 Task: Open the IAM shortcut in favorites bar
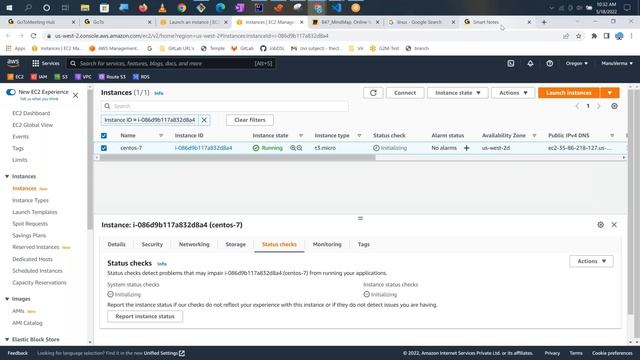(39, 77)
